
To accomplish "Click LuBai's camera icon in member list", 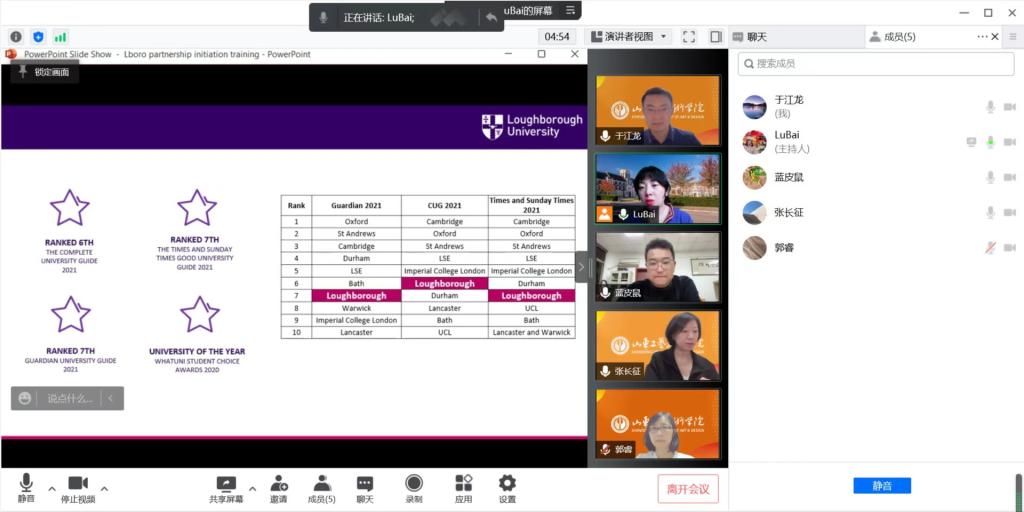I will [x=1010, y=142].
